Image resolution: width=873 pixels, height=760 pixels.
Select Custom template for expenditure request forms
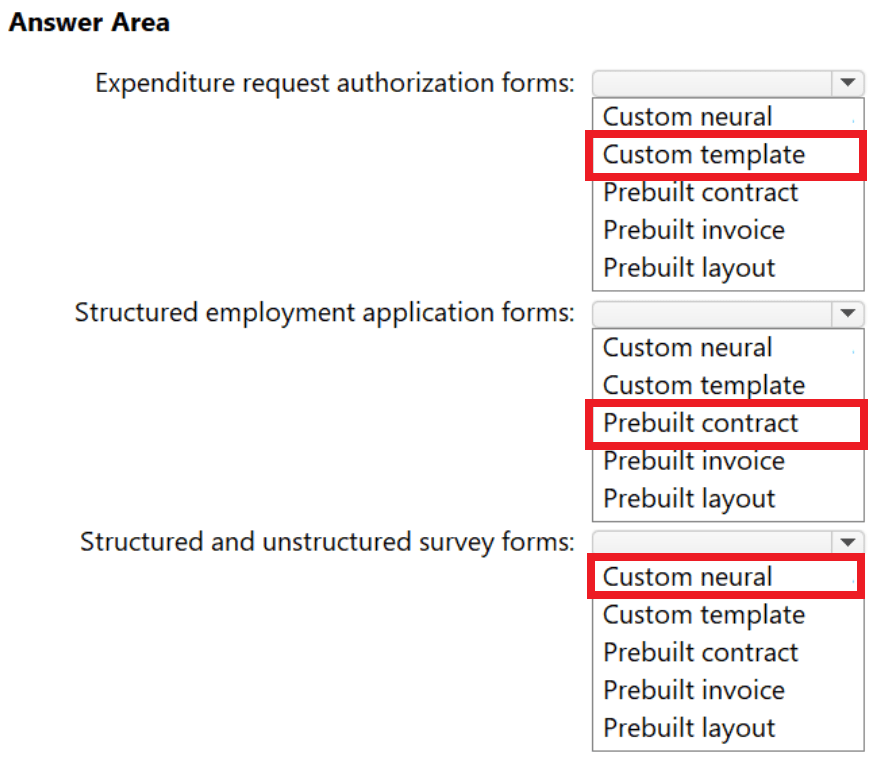703,155
